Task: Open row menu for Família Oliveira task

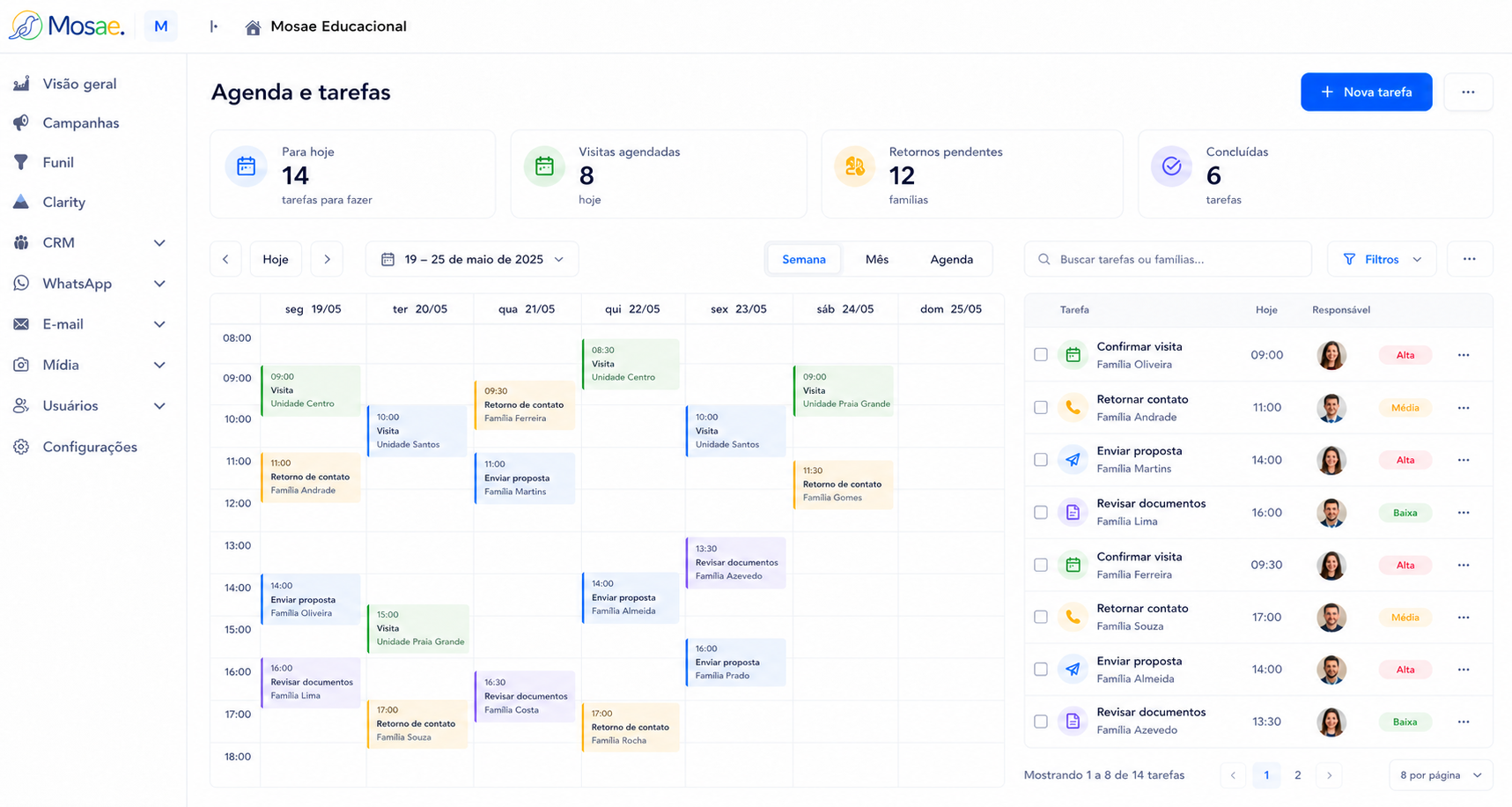Action: point(1464,355)
